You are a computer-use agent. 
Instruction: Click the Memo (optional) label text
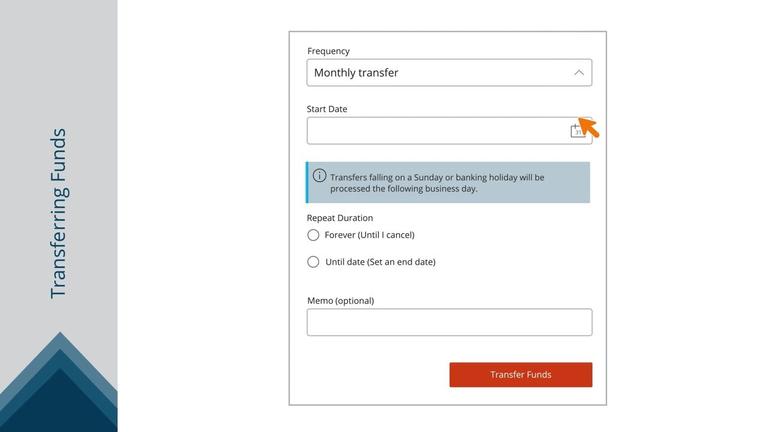click(340, 301)
